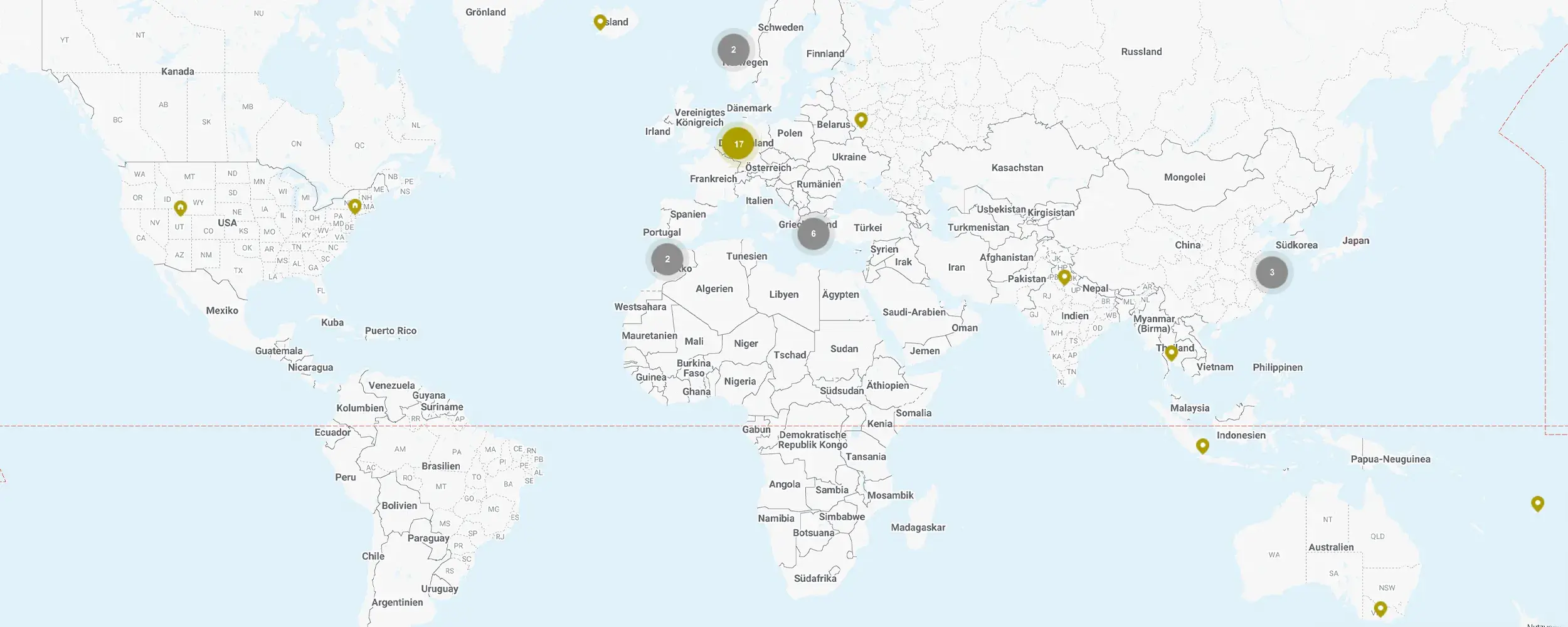Click the pin on Indonesia's Java island

click(1202, 446)
